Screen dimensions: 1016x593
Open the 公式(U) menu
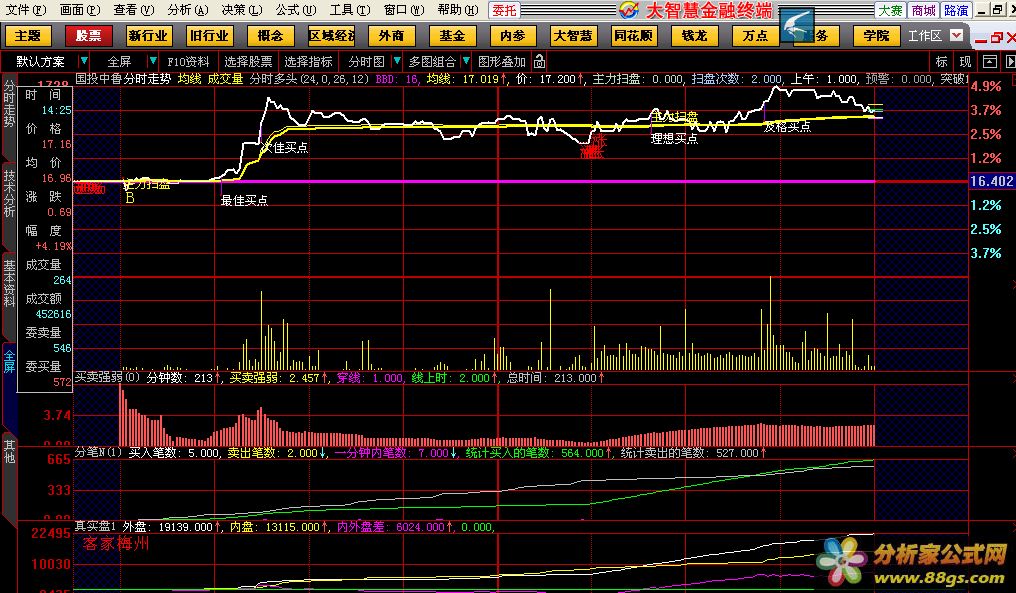295,10
